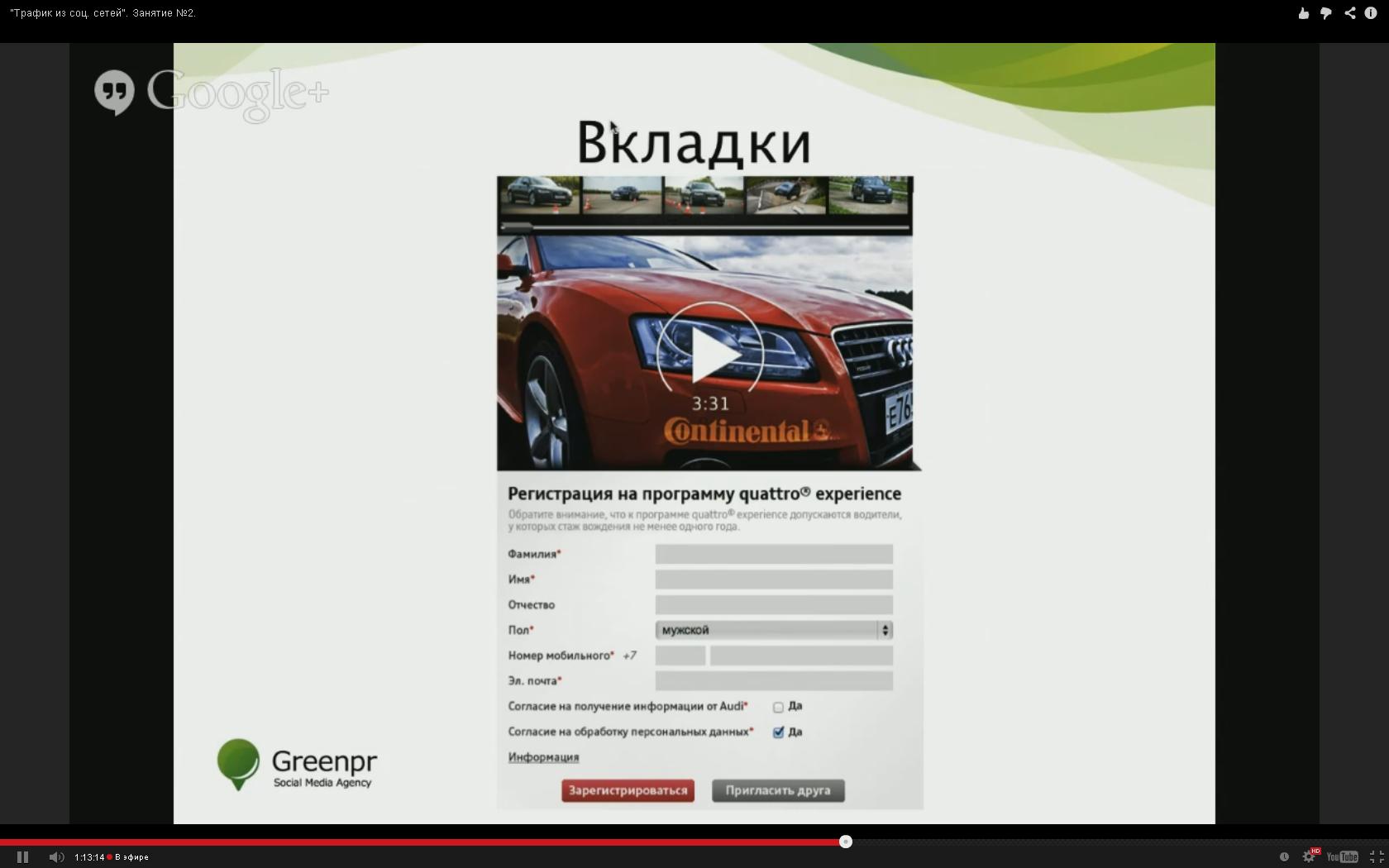Open the share options icon
This screenshot has width=1389, height=868.
[x=1349, y=13]
